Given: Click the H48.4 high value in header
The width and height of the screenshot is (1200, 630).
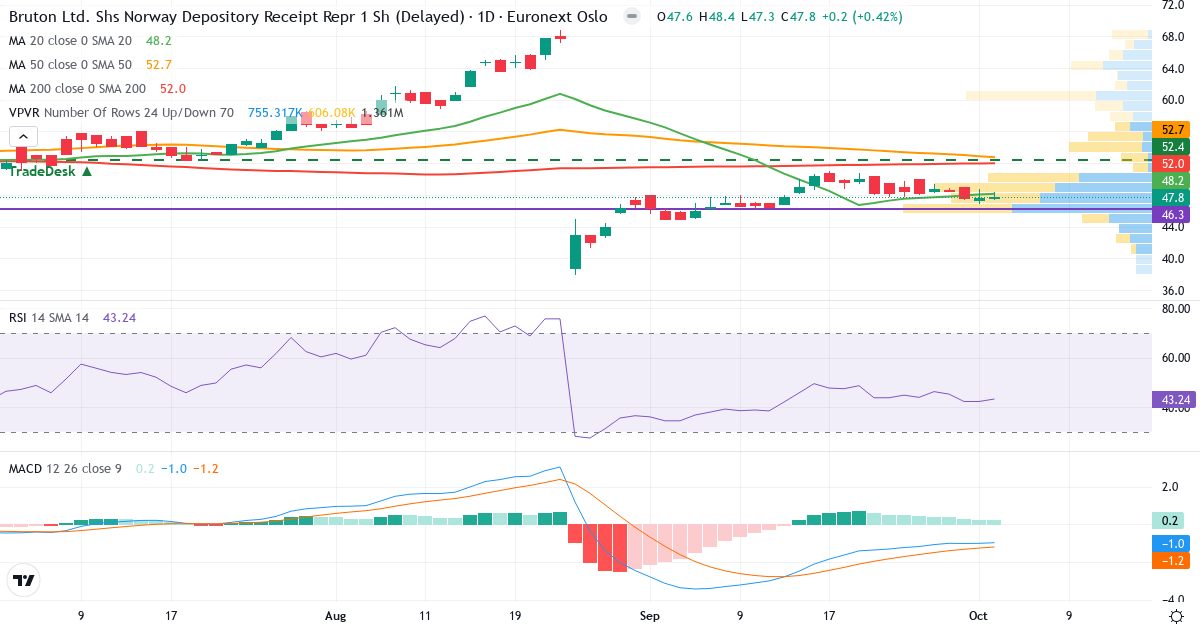Looking at the screenshot, I should coord(716,17).
